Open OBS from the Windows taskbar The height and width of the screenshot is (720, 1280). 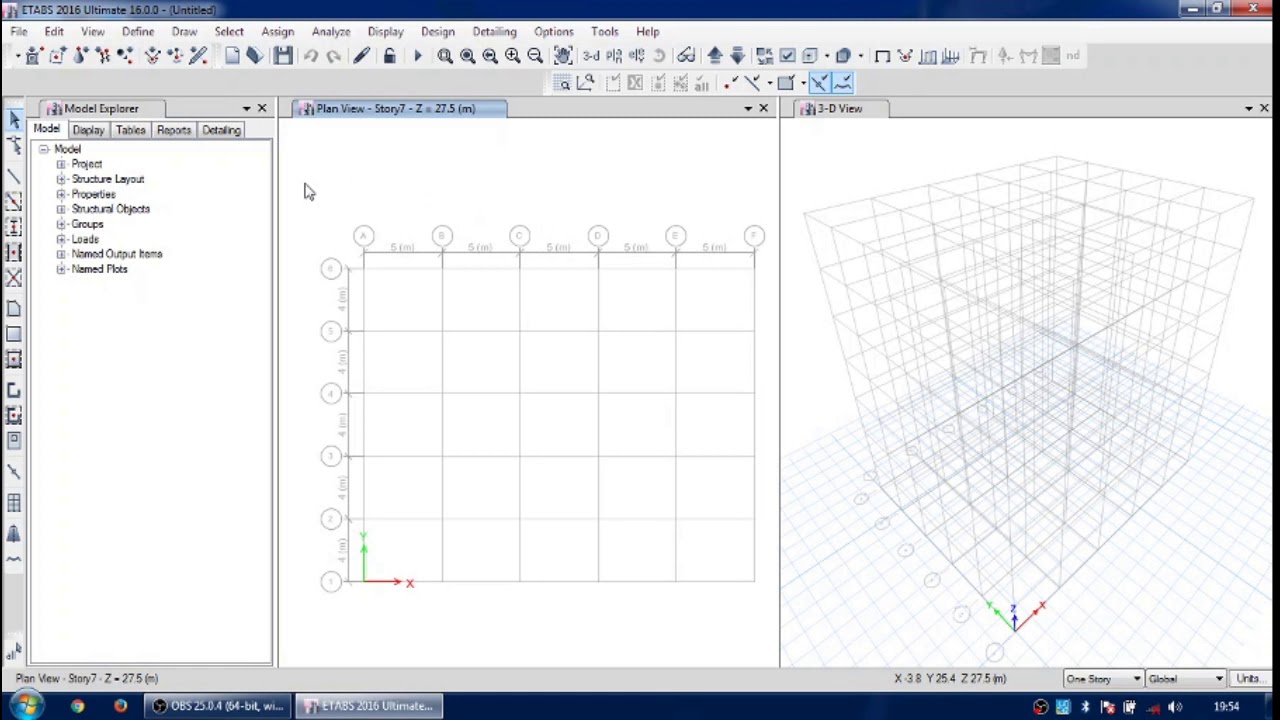[x=215, y=706]
